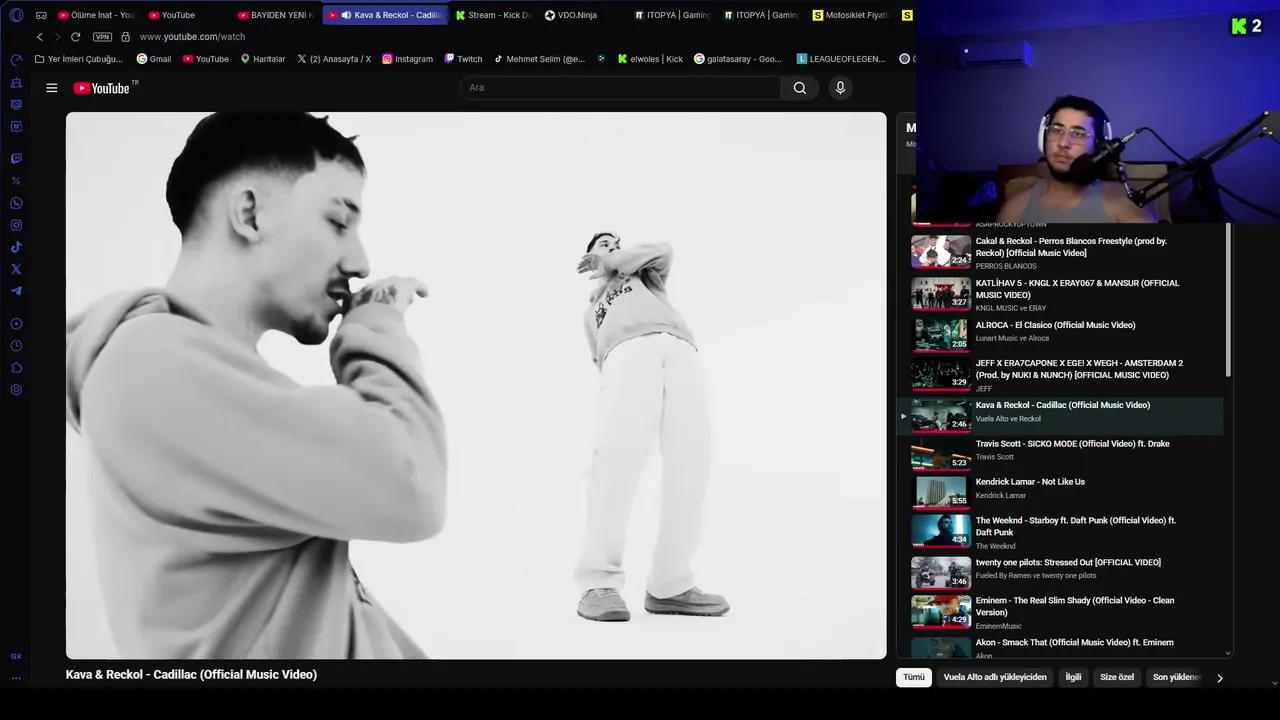Open the Twitch bookmark
This screenshot has height=720, width=1280.
point(463,59)
